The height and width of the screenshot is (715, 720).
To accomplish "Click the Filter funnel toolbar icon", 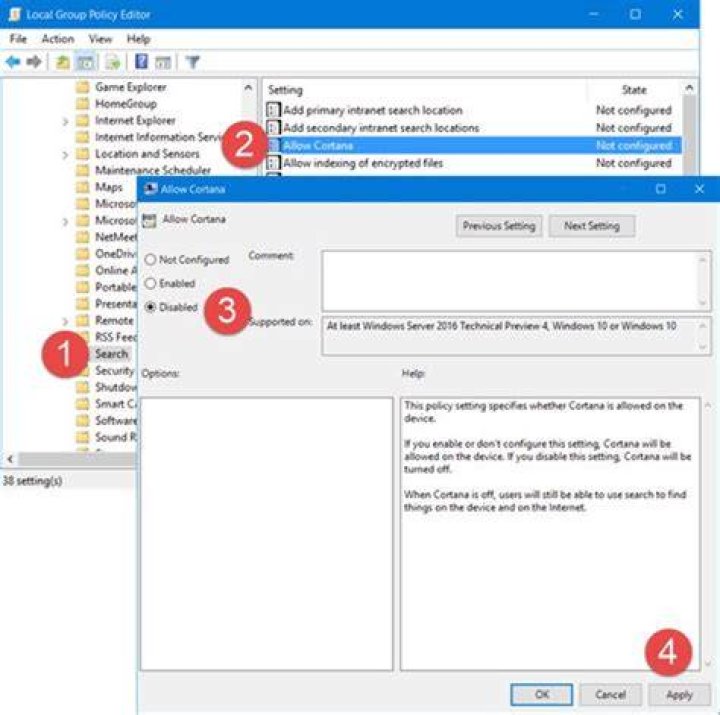I will click(193, 62).
